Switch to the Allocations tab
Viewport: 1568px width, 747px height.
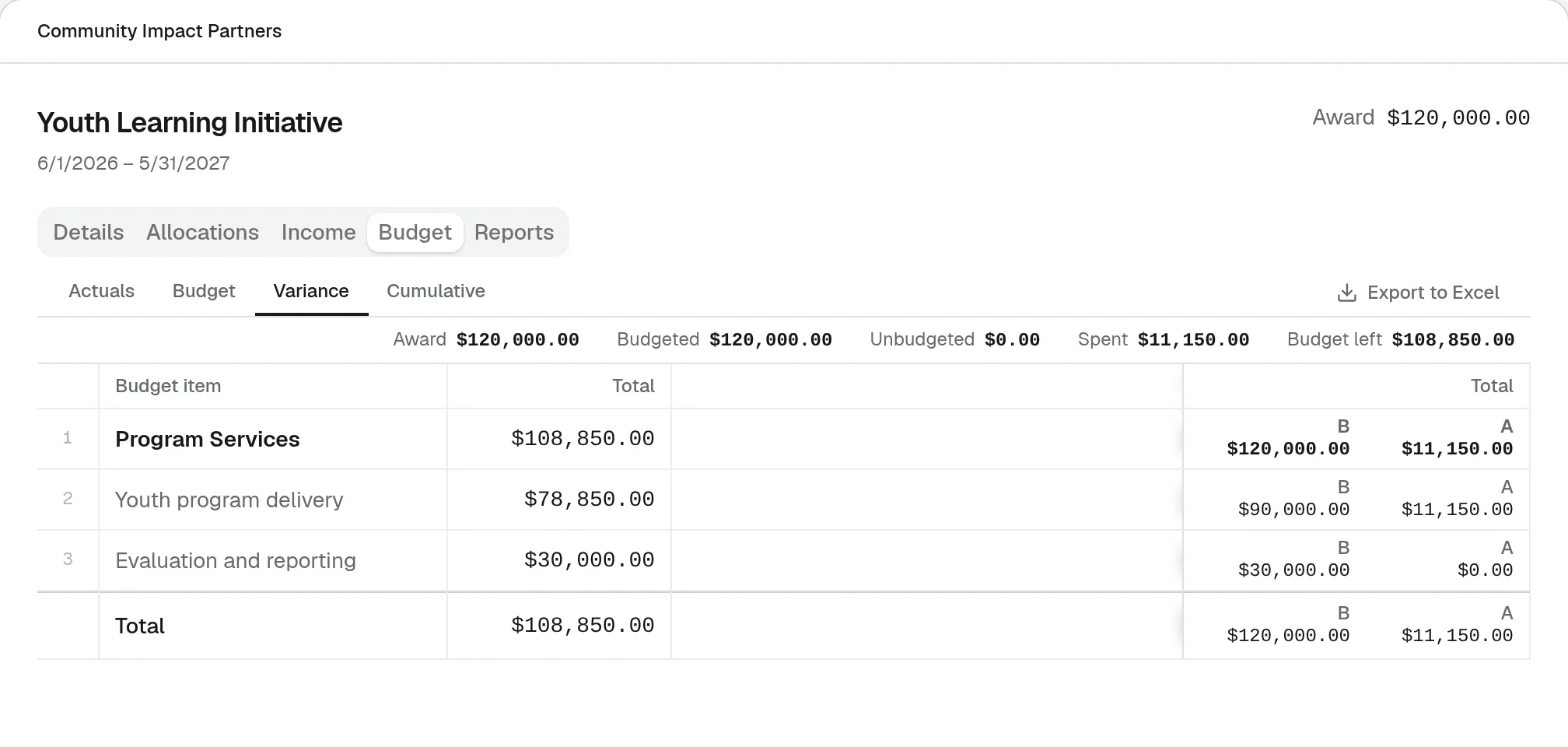(202, 232)
